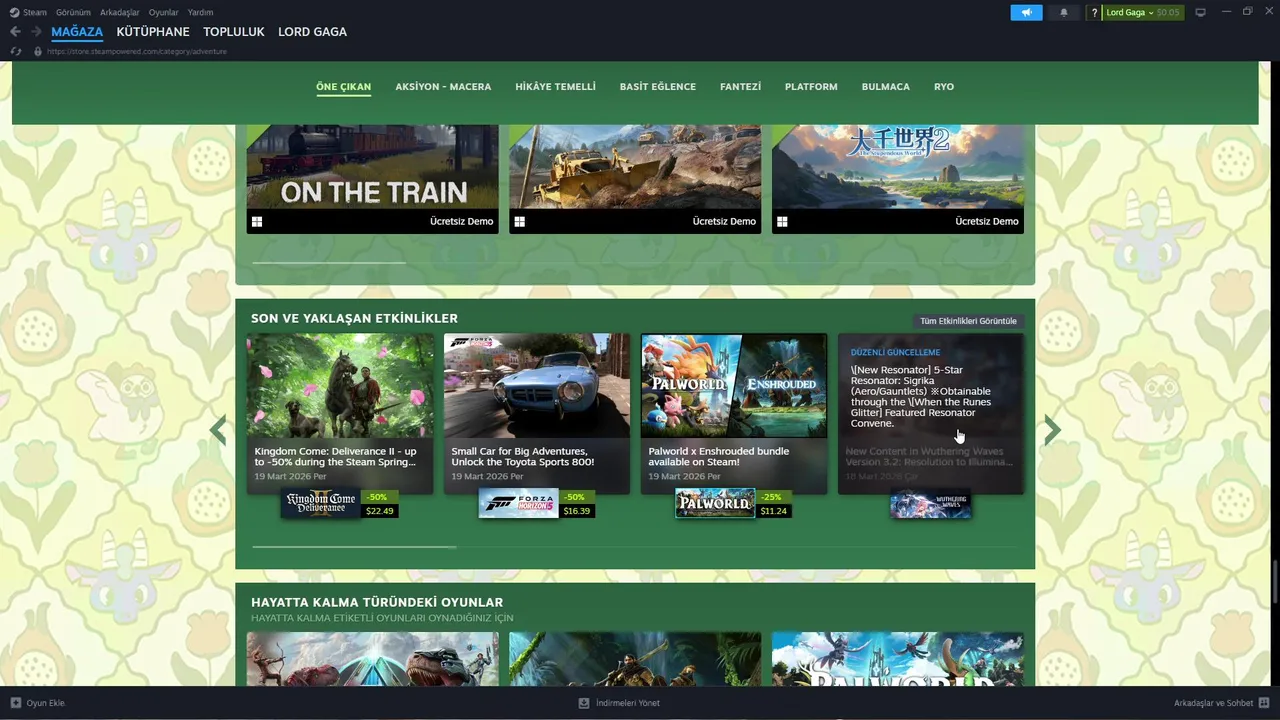Open the excavator game demo thumbnail
The height and width of the screenshot is (720, 1280).
pyautogui.click(x=635, y=167)
